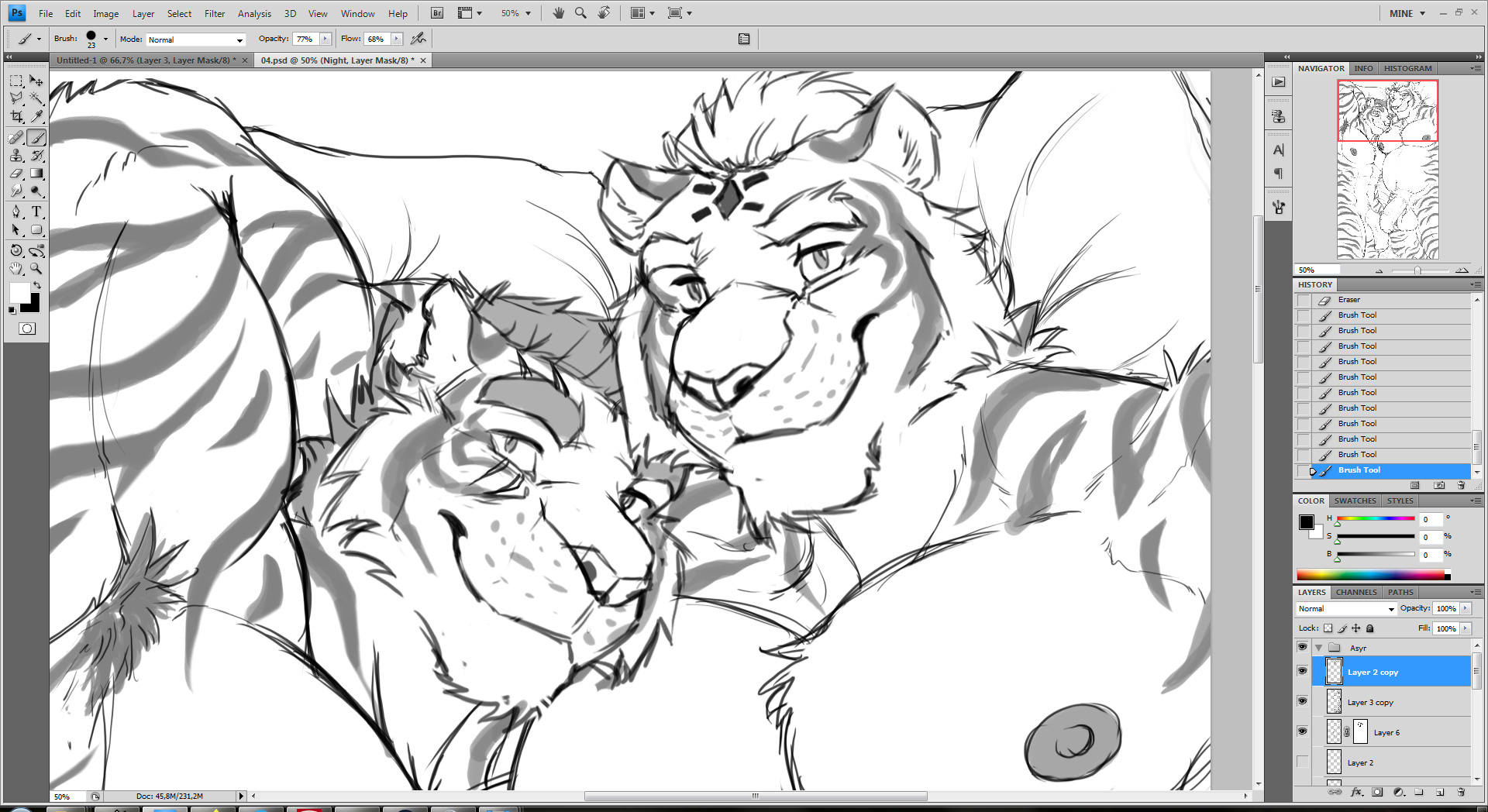1488x812 pixels.
Task: Activate the Type tool
Action: (x=36, y=212)
